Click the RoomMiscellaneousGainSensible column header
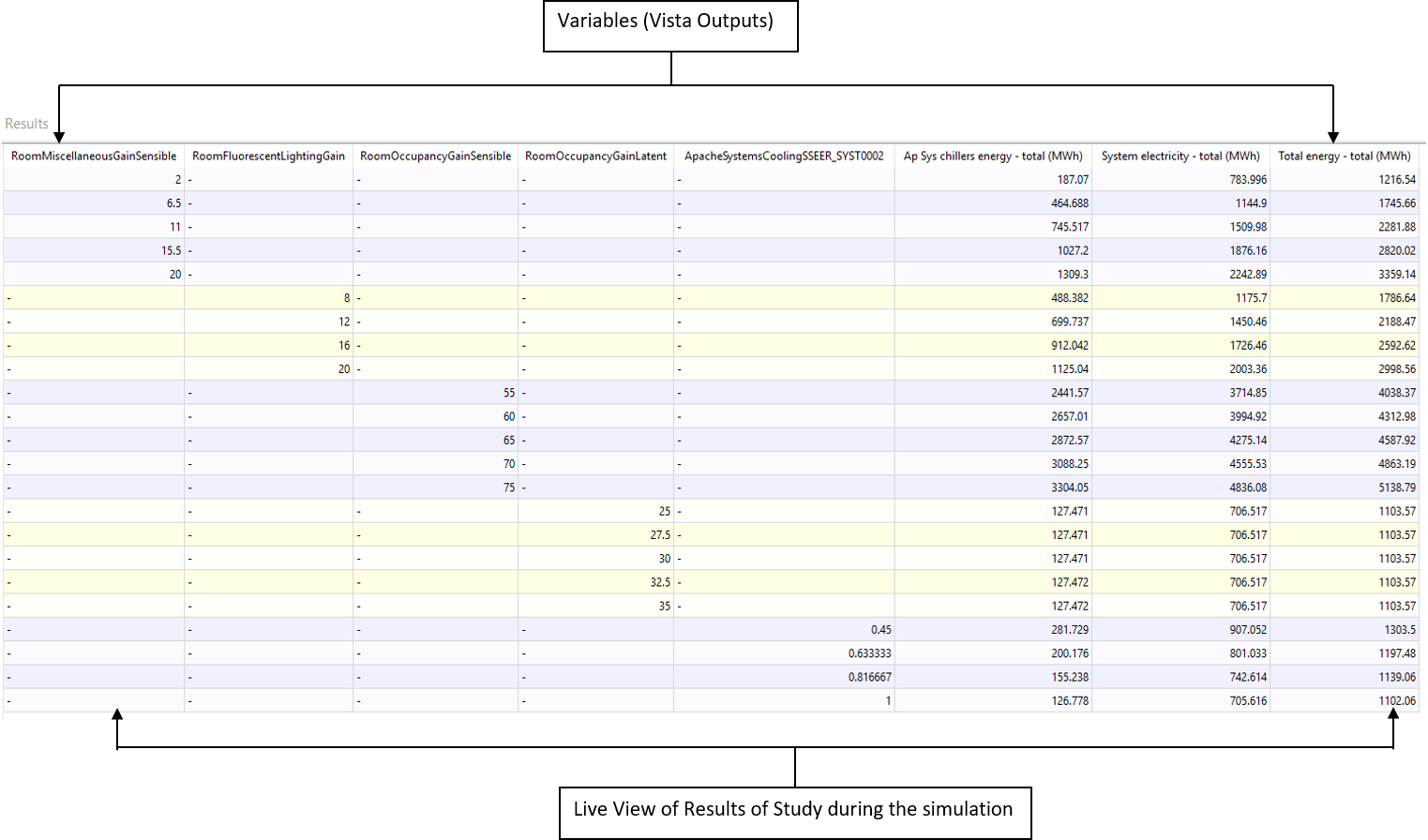This screenshot has width=1428, height=840. pos(94,156)
